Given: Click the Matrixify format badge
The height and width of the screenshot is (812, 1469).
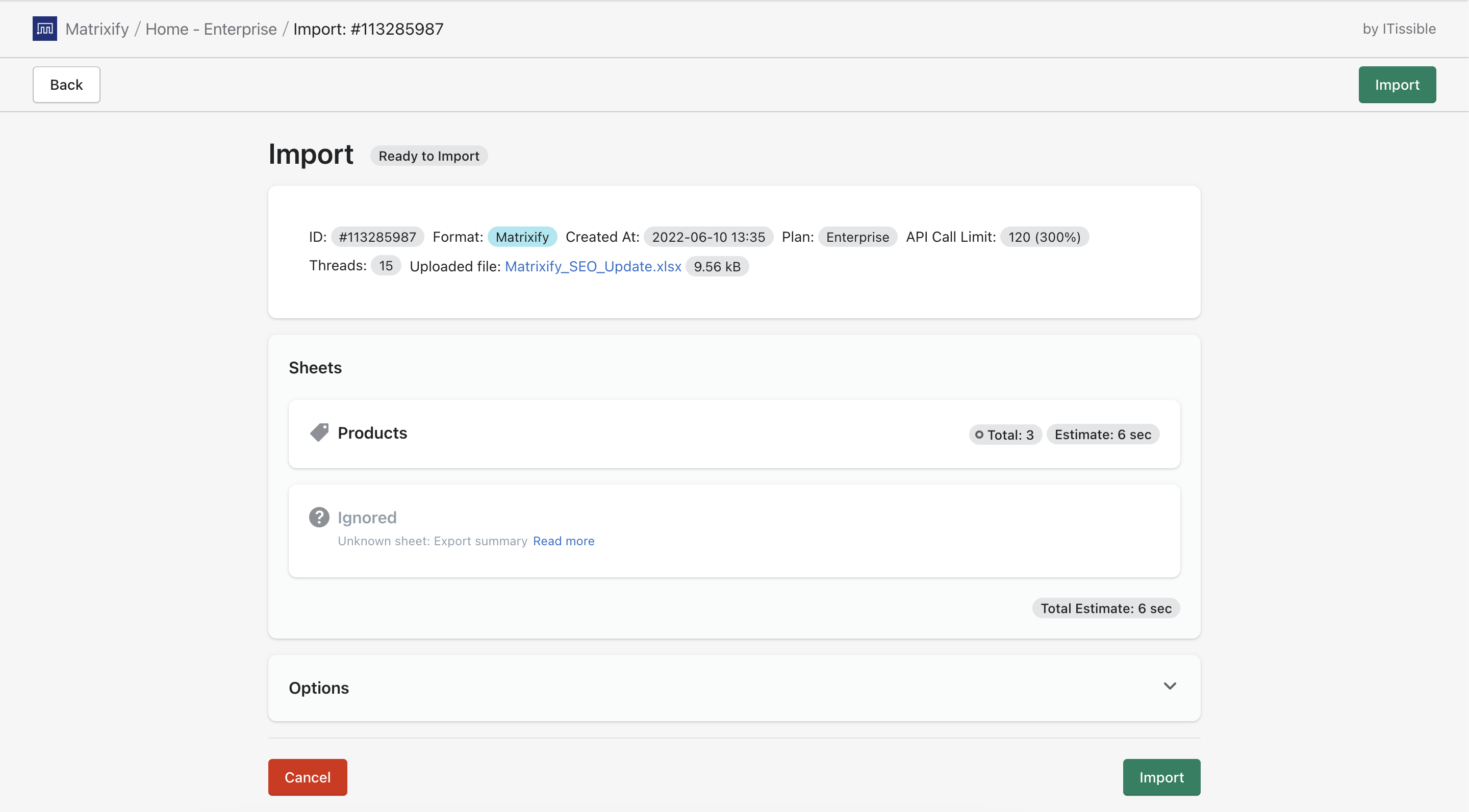Looking at the screenshot, I should point(522,237).
